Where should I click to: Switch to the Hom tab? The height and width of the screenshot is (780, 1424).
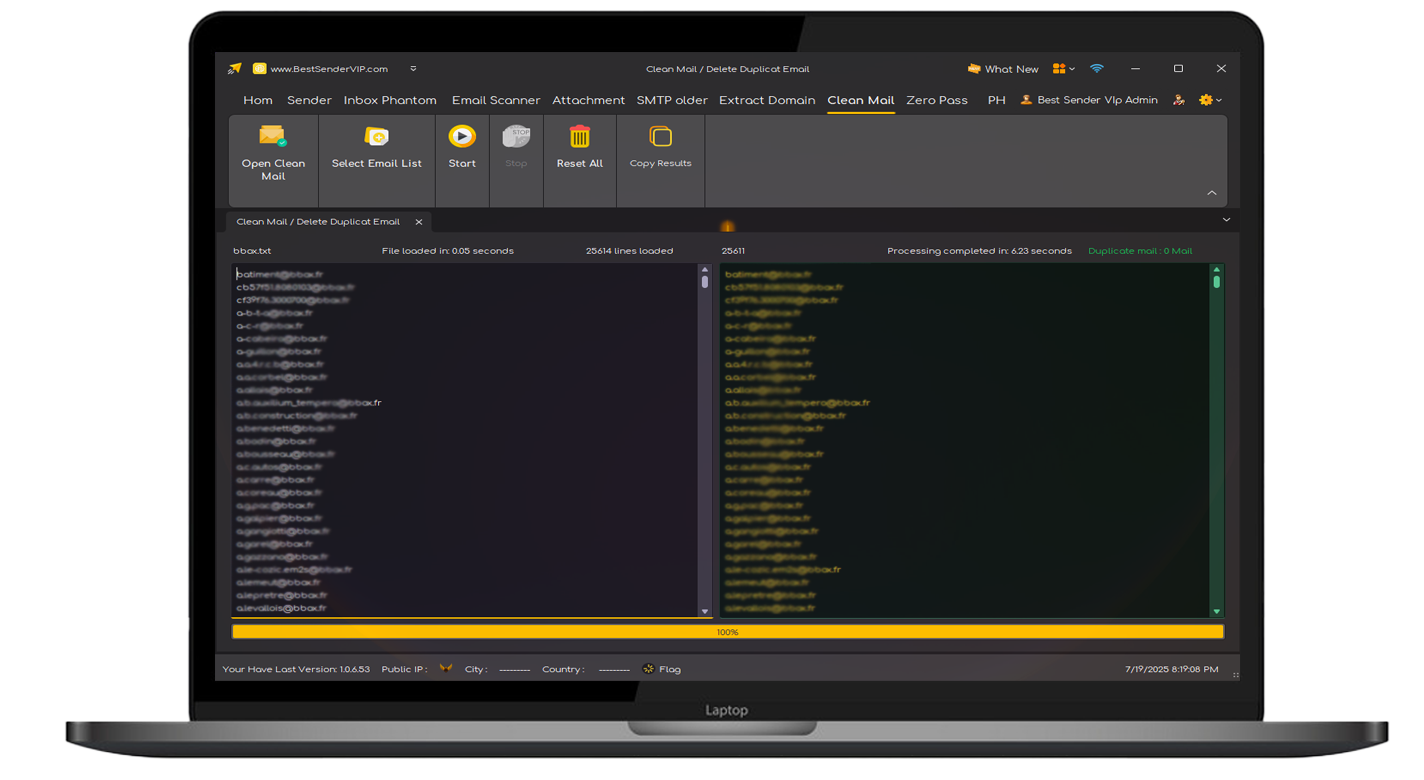pos(258,100)
